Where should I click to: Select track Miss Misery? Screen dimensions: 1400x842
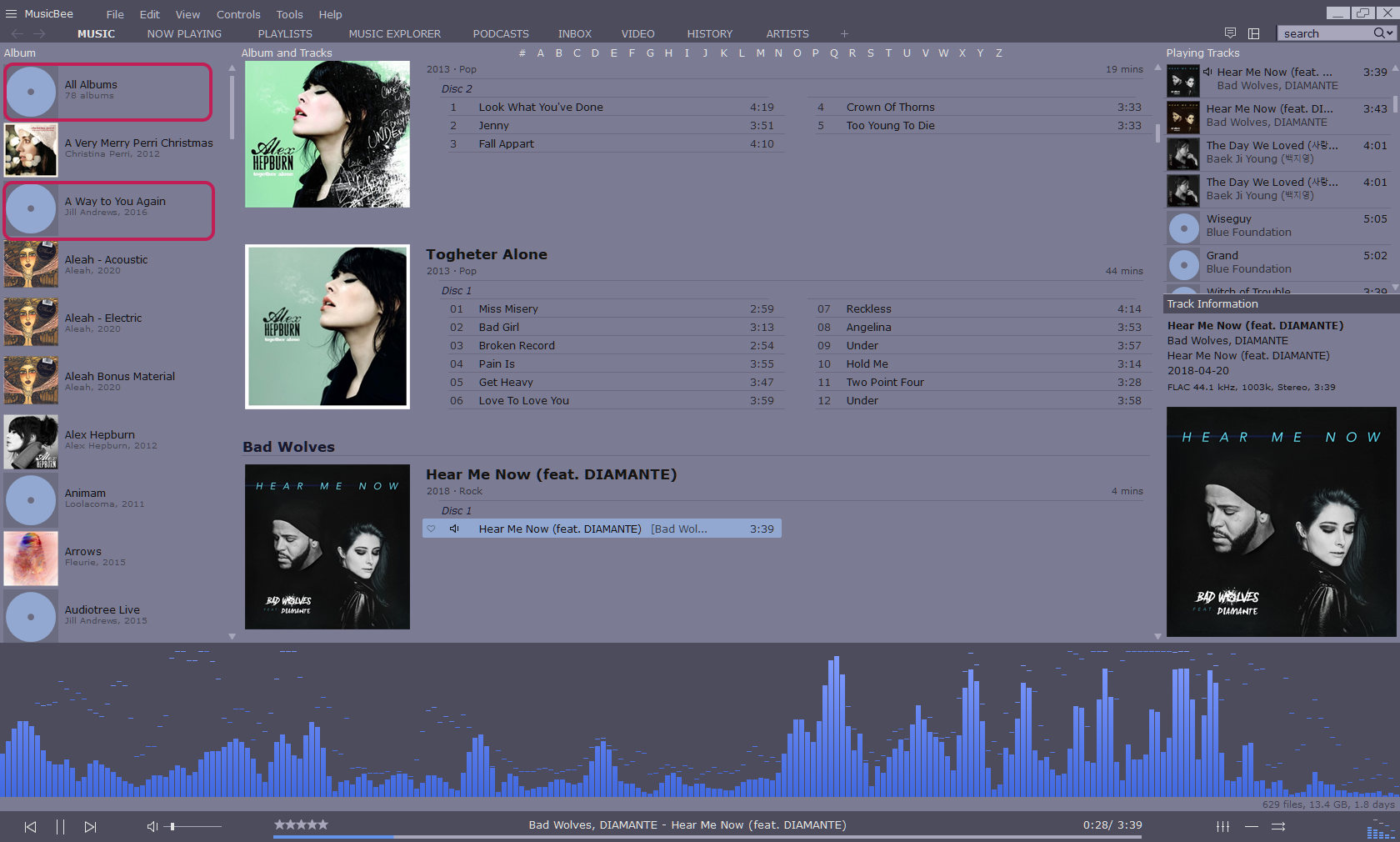pos(612,308)
